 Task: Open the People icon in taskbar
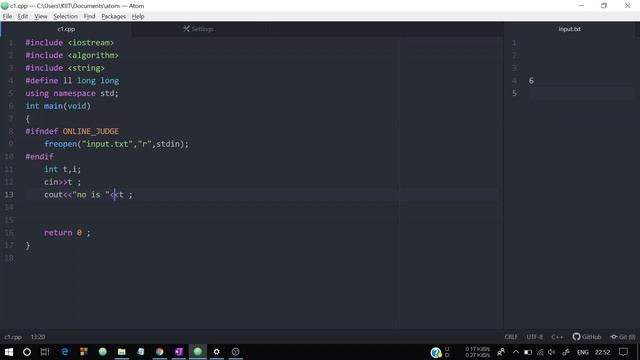pos(501,352)
